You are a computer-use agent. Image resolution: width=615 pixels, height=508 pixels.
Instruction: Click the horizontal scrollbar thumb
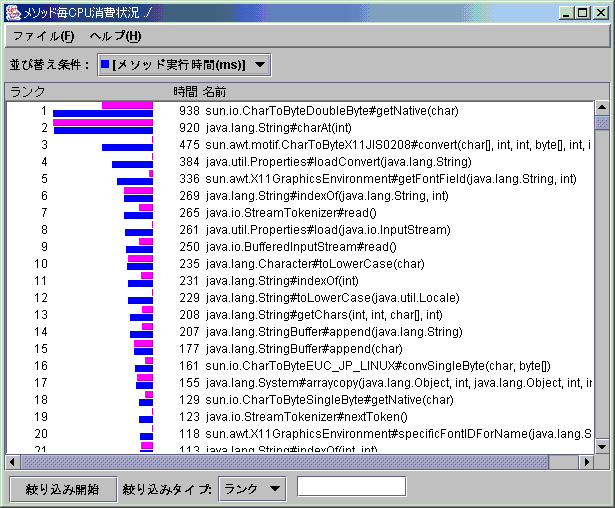click(285, 462)
